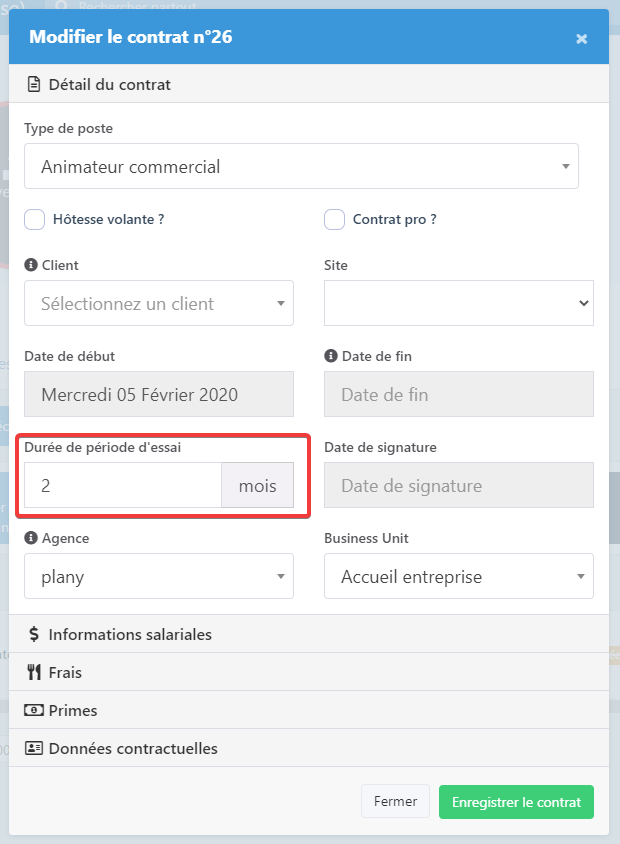
Task: Open the Business Unit dropdown
Action: [x=458, y=576]
